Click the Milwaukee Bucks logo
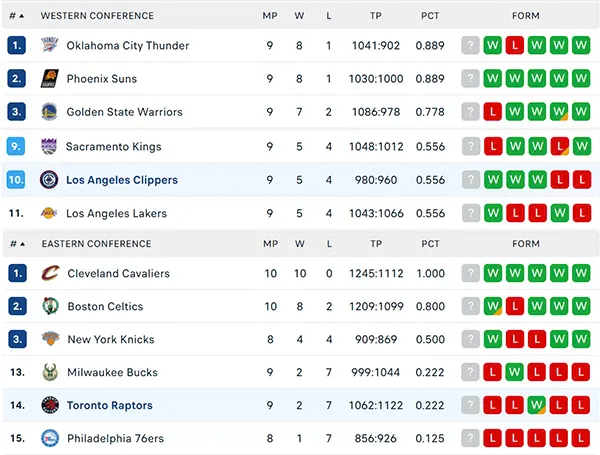Screen dimensions: 600x455 pos(50,372)
